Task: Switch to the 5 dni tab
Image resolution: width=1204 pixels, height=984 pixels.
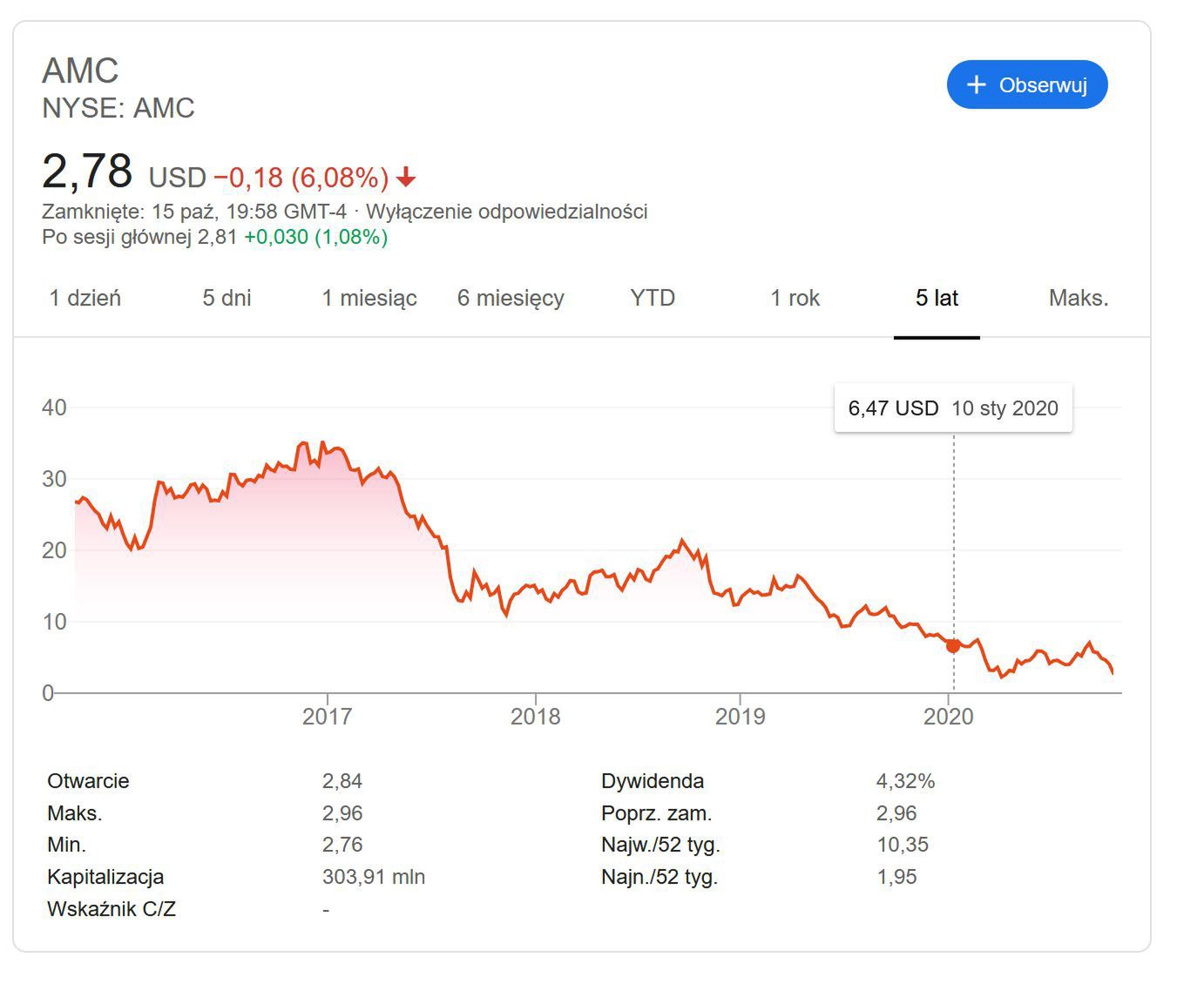Action: pyautogui.click(x=227, y=298)
